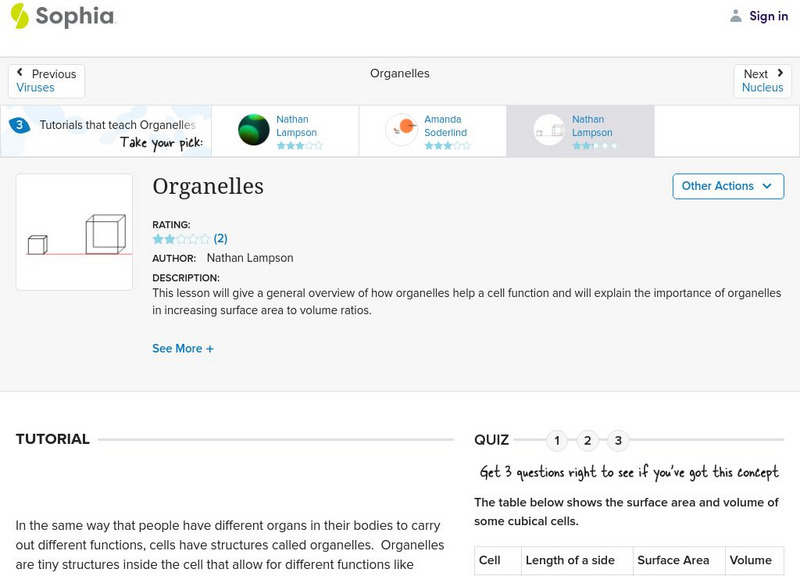Select quiz question 3

619,441
